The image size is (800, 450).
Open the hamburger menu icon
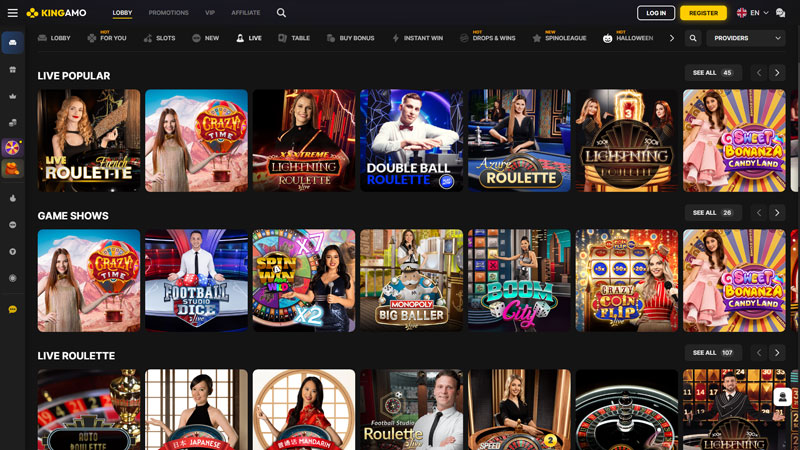13,13
